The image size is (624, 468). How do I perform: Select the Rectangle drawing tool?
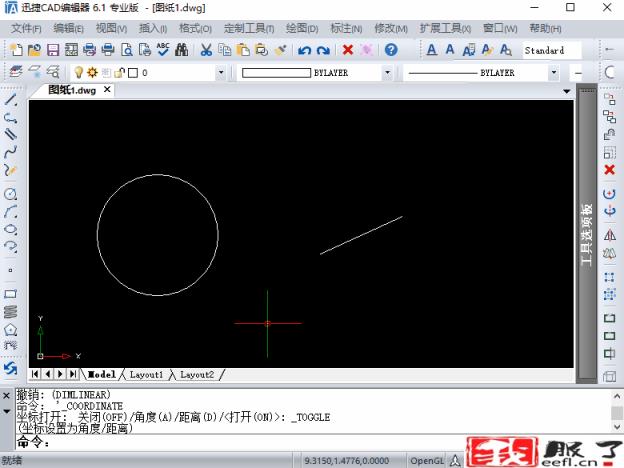11,294
